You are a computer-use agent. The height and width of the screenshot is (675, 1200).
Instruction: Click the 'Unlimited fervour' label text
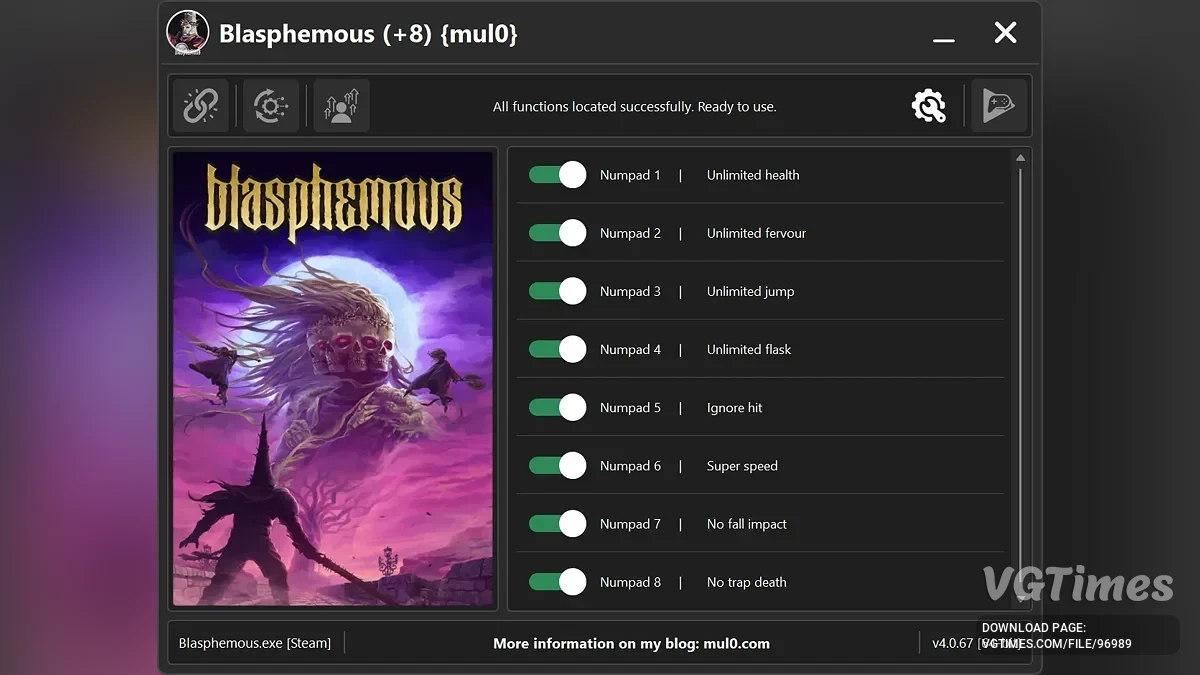[756, 233]
